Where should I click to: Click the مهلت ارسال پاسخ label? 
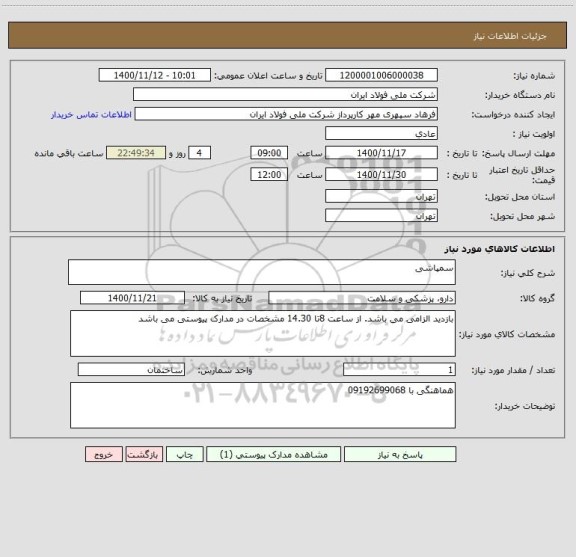click(518, 154)
